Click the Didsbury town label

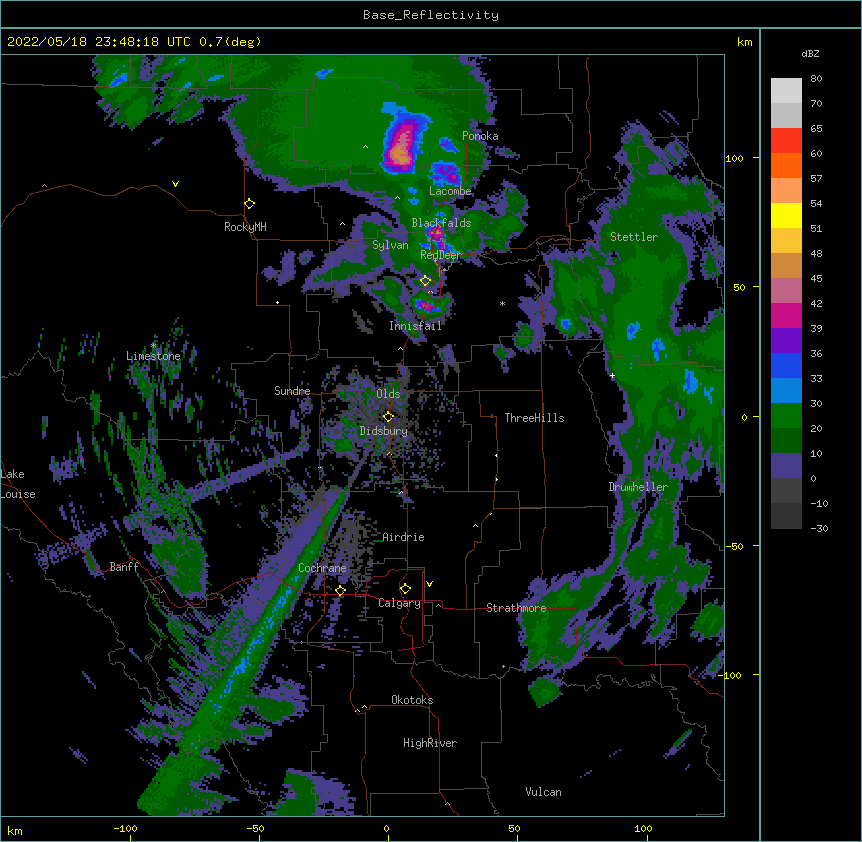(x=384, y=431)
